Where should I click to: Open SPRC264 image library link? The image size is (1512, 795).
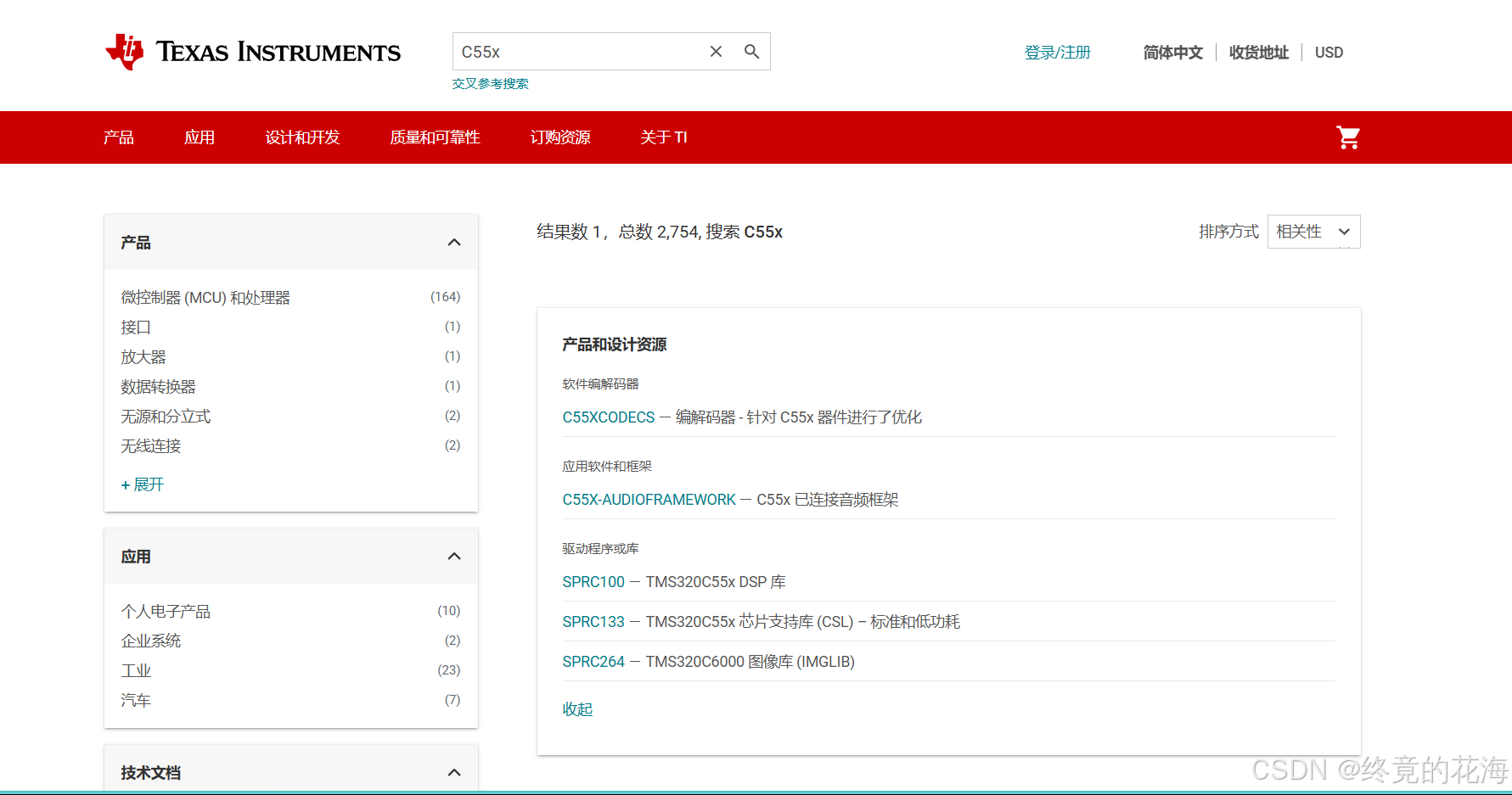click(x=593, y=662)
